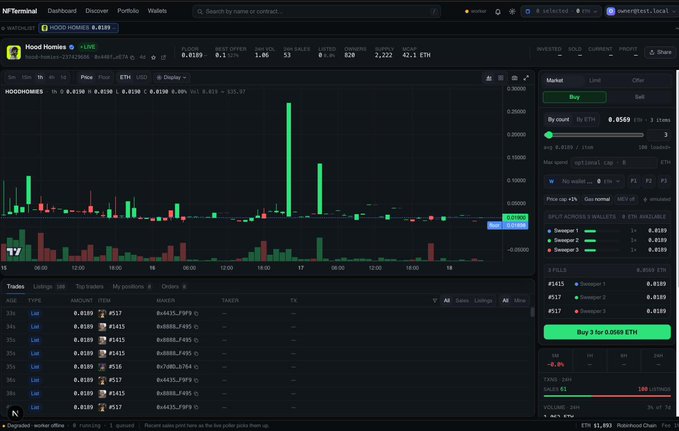Click the #516 item thumbnail in the trades list

[x=102, y=367]
